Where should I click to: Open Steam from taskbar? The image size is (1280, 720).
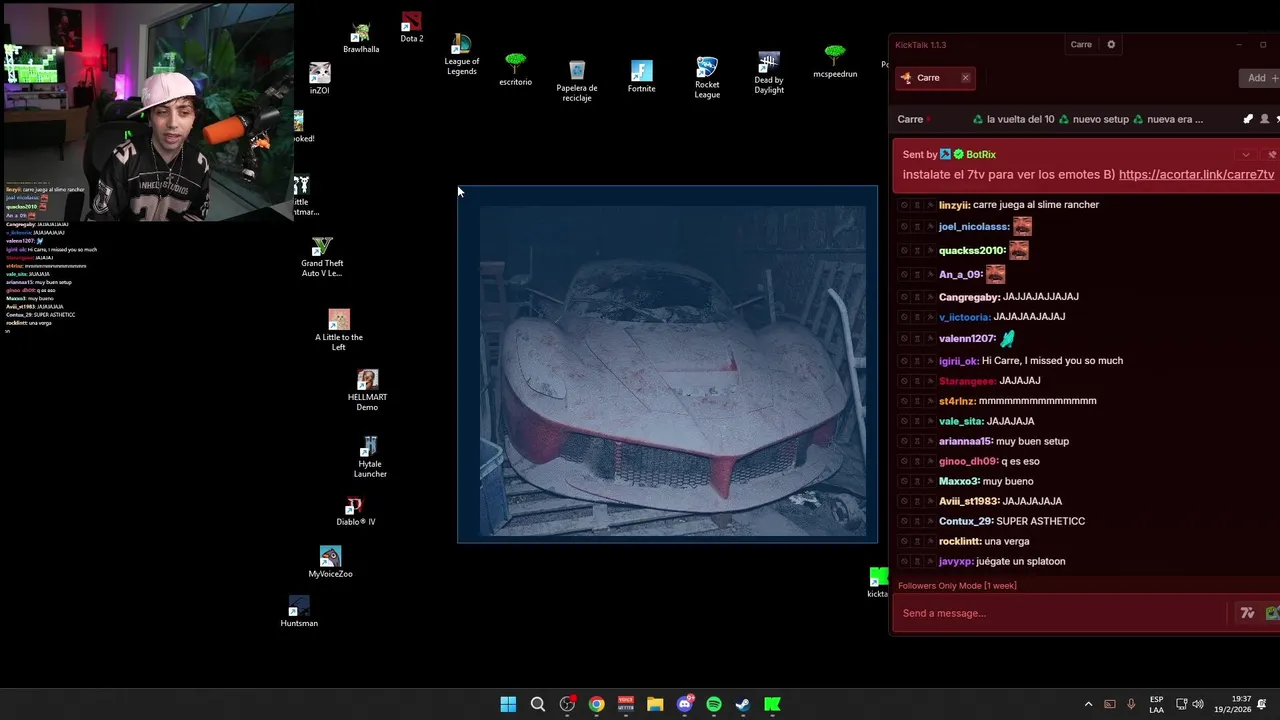pyautogui.click(x=743, y=704)
